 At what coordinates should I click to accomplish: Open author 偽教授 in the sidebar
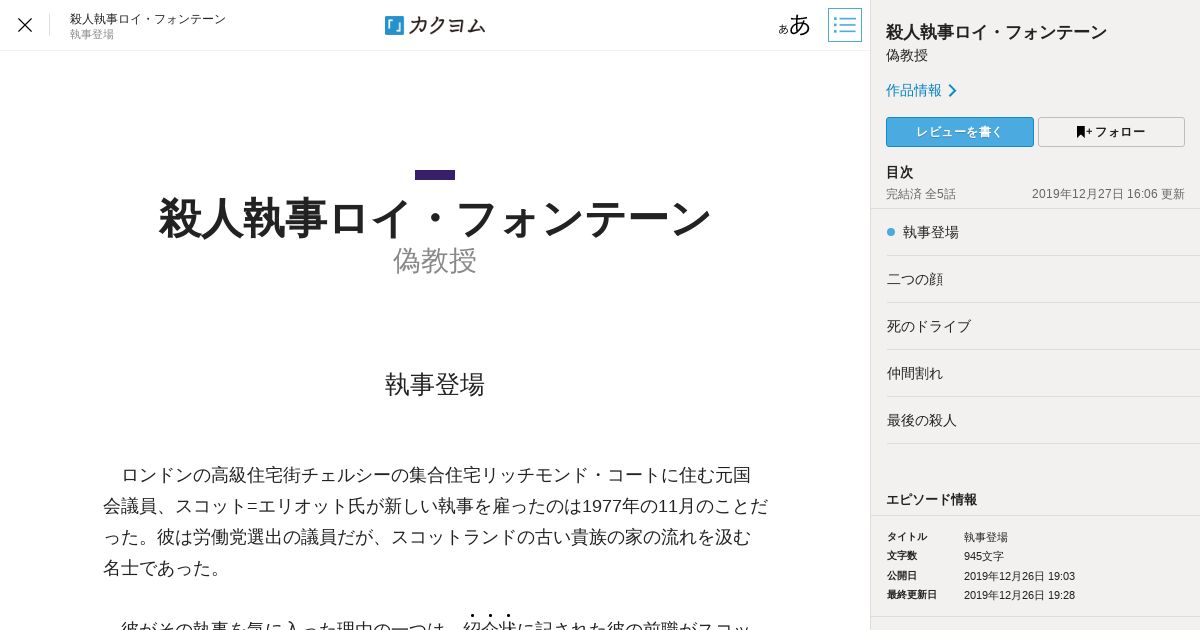point(907,56)
